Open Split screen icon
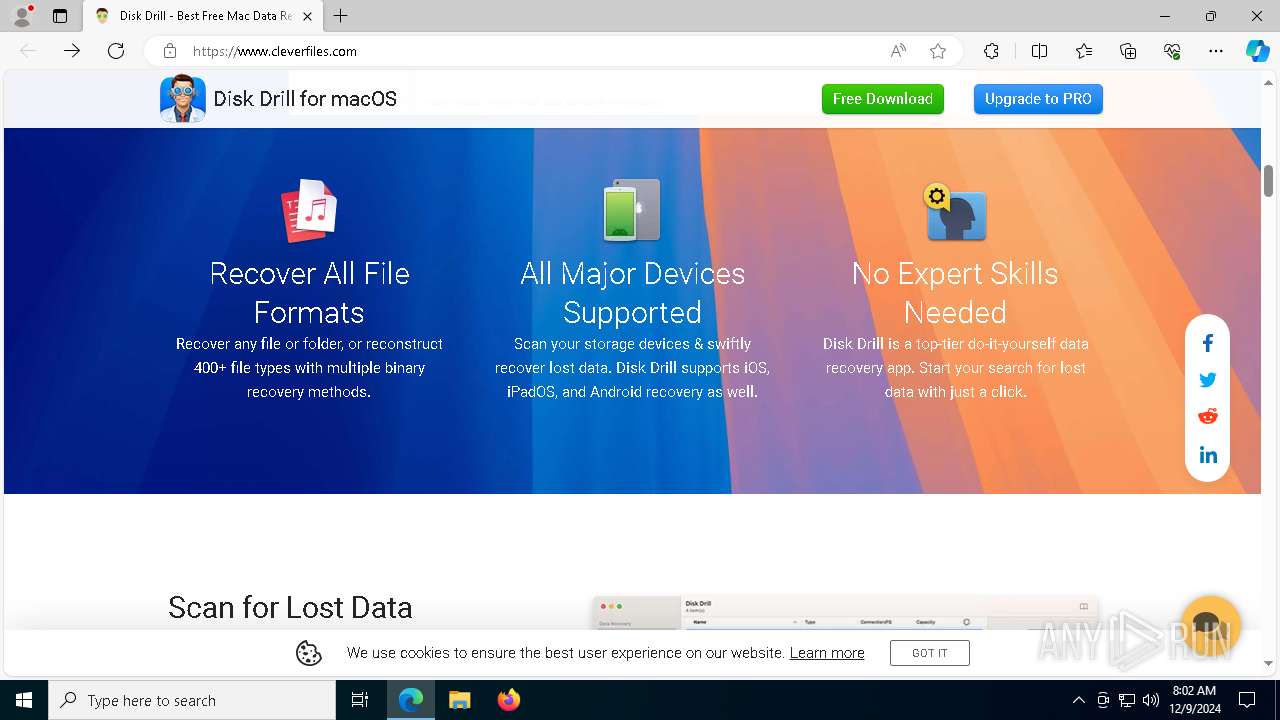This screenshot has height=720, width=1280. click(x=1039, y=51)
